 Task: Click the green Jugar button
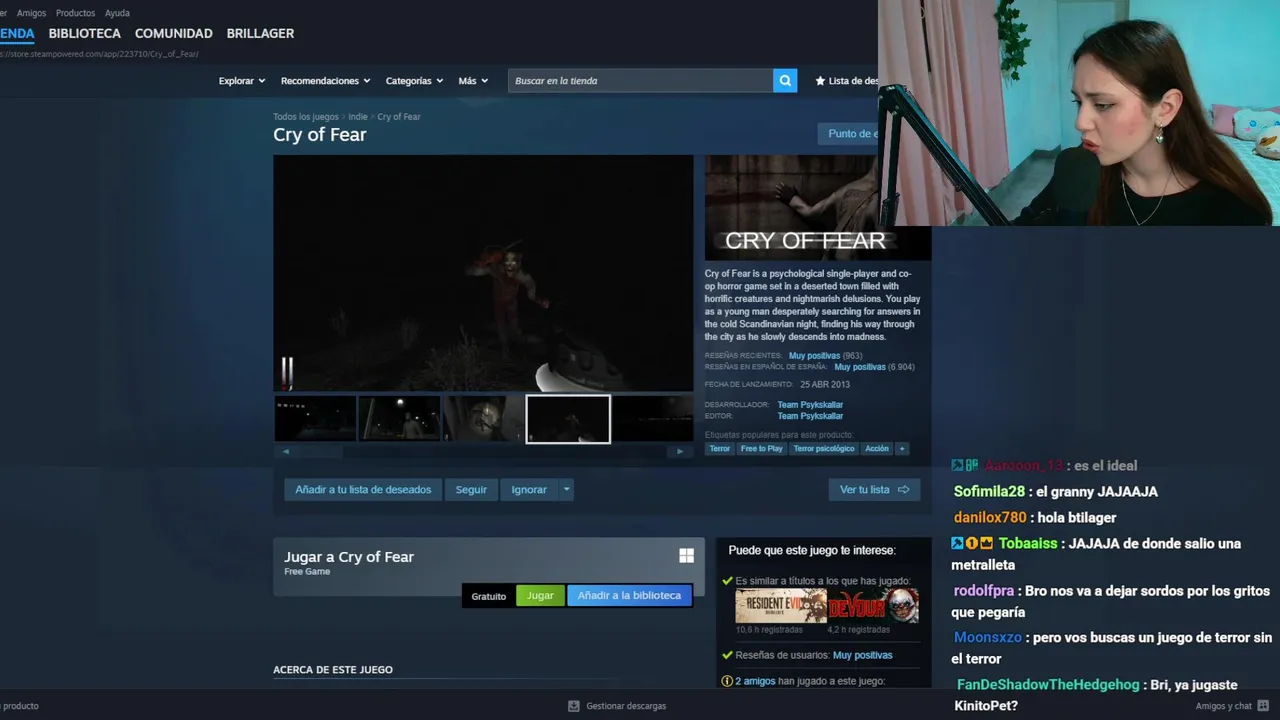pyautogui.click(x=540, y=596)
